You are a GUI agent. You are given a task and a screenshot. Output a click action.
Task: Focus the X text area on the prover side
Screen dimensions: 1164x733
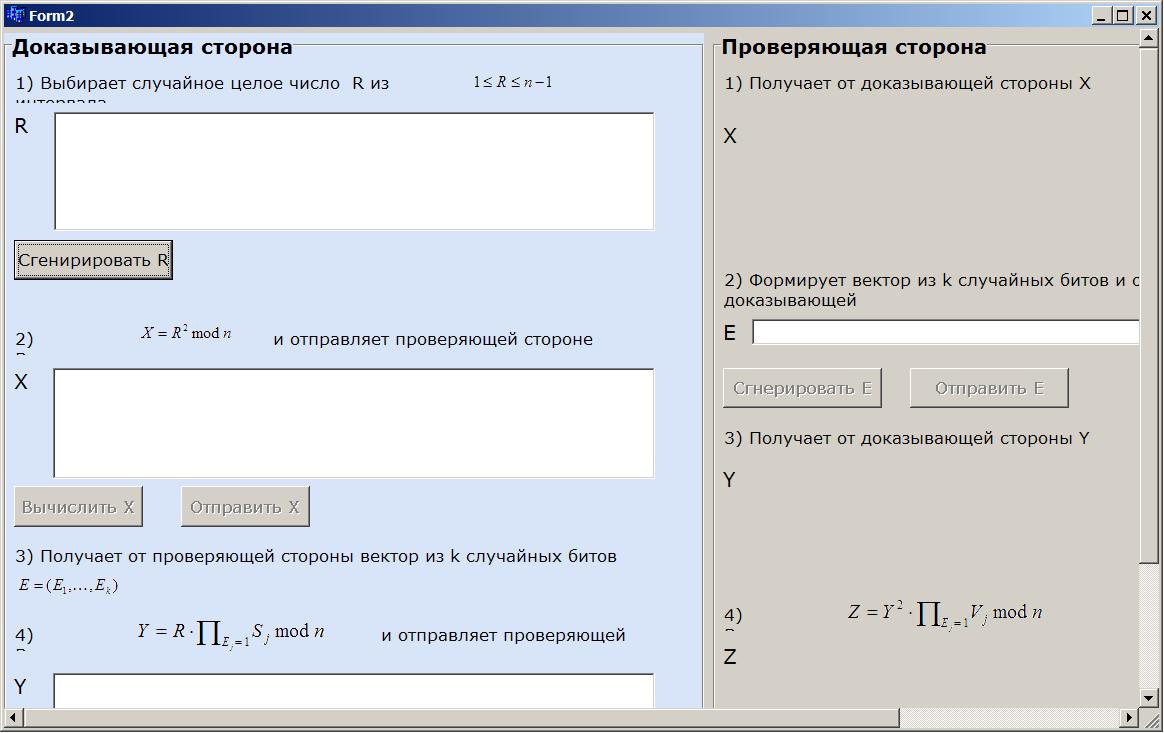[x=354, y=423]
